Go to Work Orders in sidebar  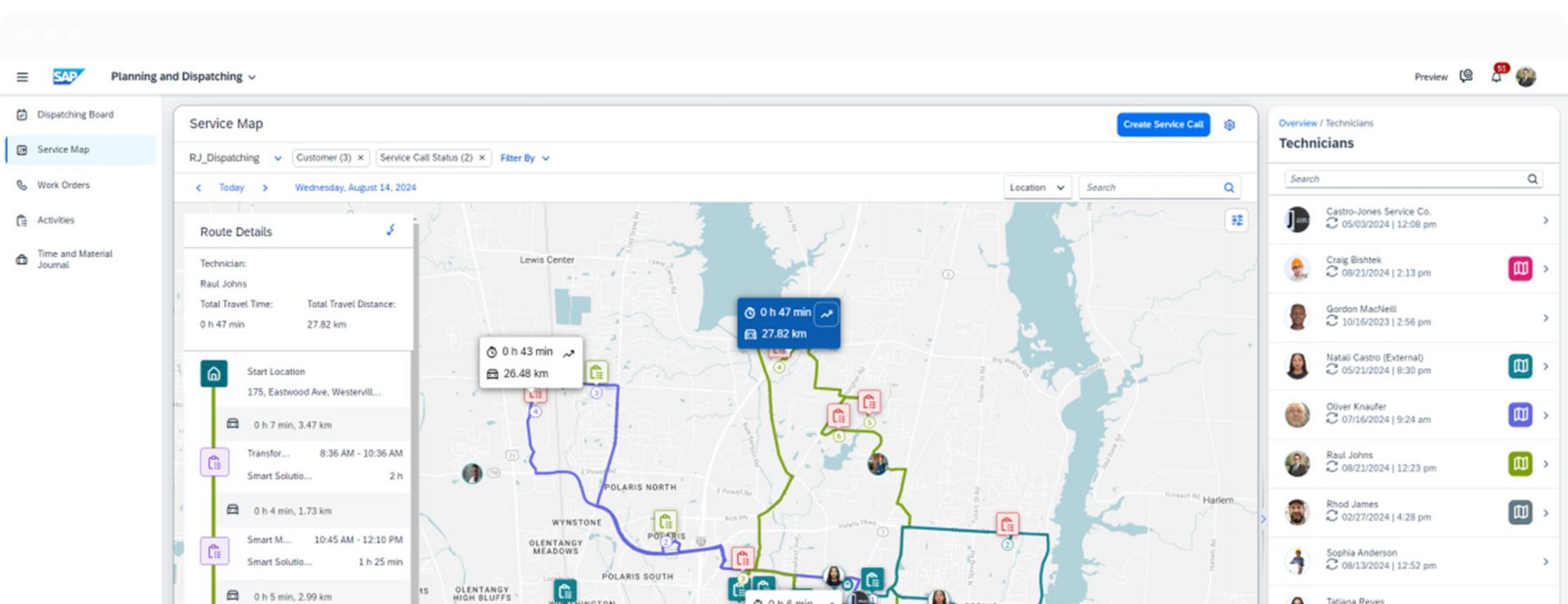[x=63, y=186]
